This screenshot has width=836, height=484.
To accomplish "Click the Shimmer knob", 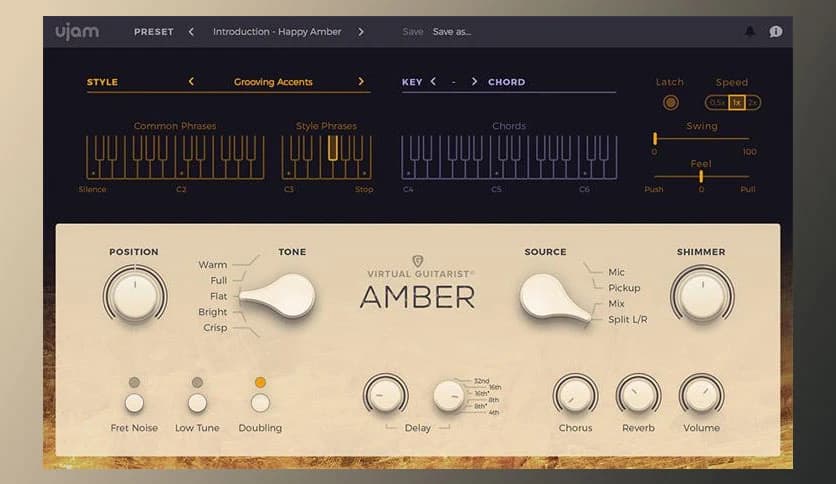I will (x=702, y=295).
